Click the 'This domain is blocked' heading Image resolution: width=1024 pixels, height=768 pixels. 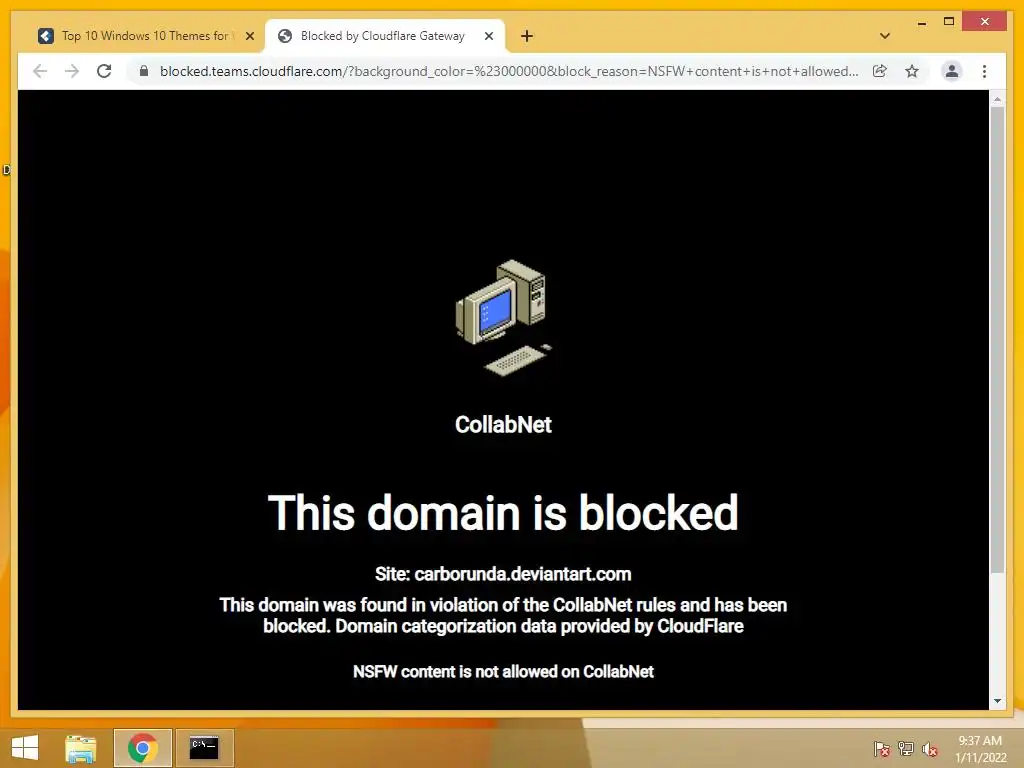(x=503, y=513)
